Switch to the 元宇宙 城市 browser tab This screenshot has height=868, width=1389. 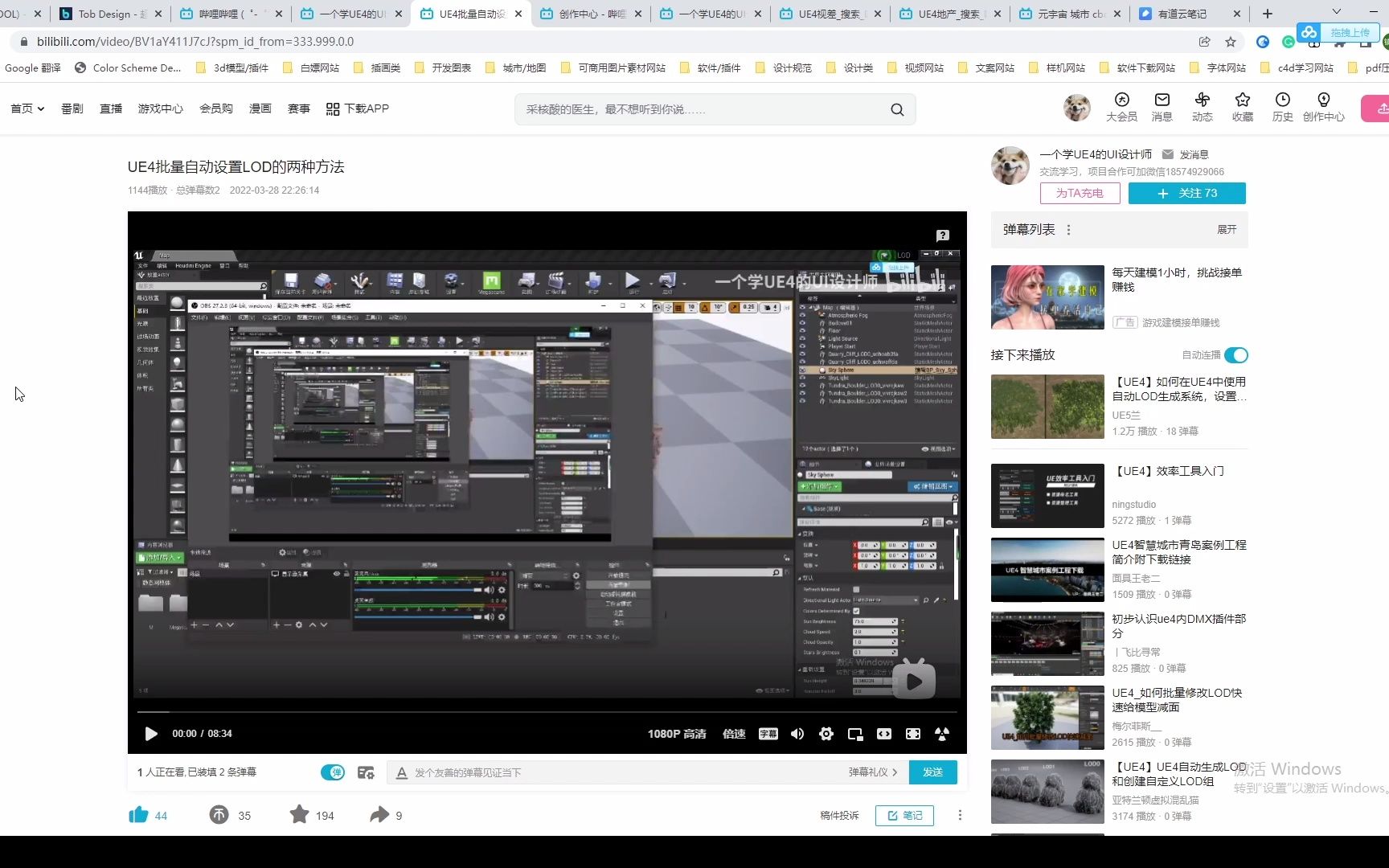tap(1069, 14)
